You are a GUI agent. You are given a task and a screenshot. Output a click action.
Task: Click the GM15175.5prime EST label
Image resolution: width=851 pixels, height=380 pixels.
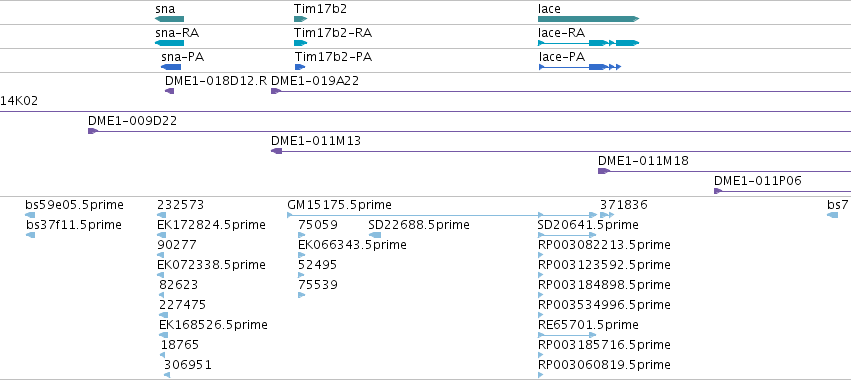pos(339,205)
